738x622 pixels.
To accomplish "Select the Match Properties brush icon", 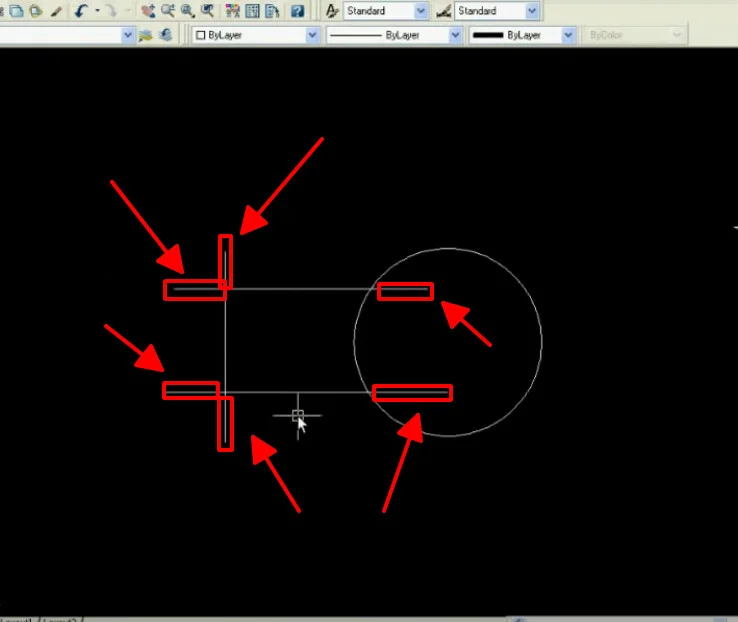I will (56, 10).
